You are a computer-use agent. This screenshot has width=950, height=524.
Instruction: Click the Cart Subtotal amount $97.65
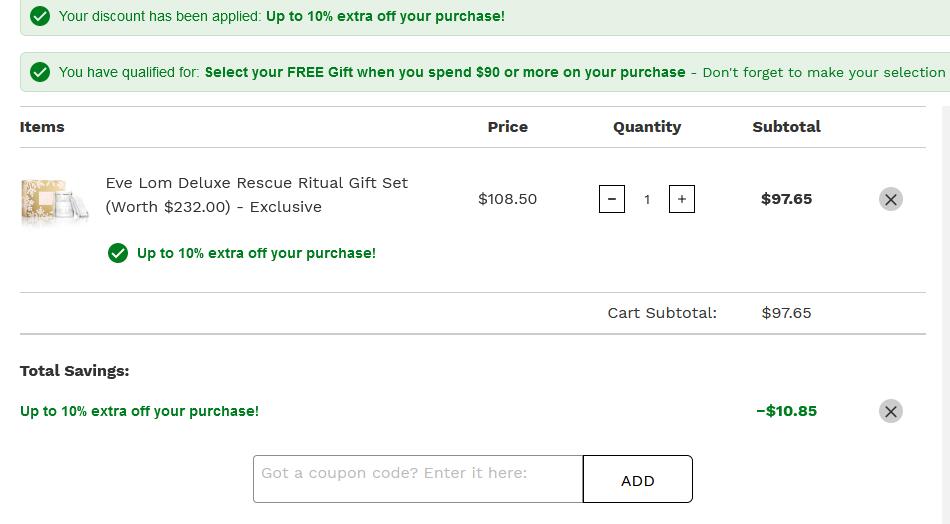(x=786, y=313)
